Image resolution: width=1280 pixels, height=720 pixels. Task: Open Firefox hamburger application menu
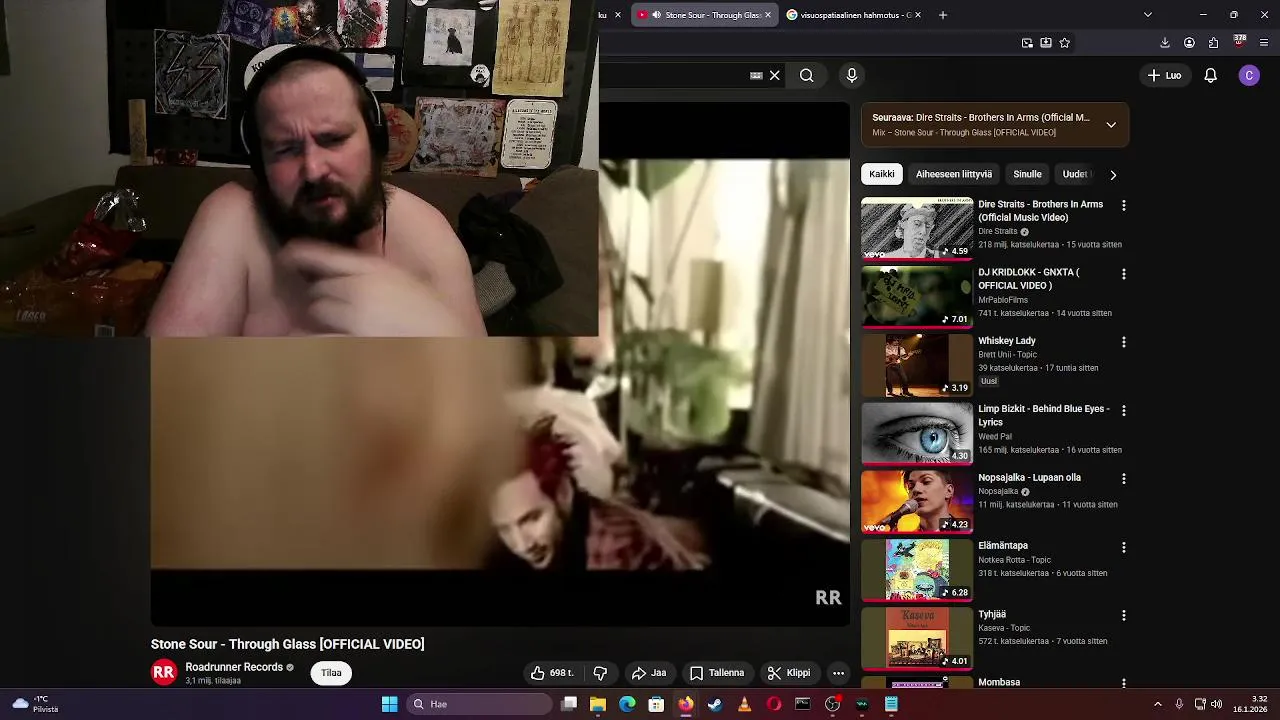coord(1264,43)
